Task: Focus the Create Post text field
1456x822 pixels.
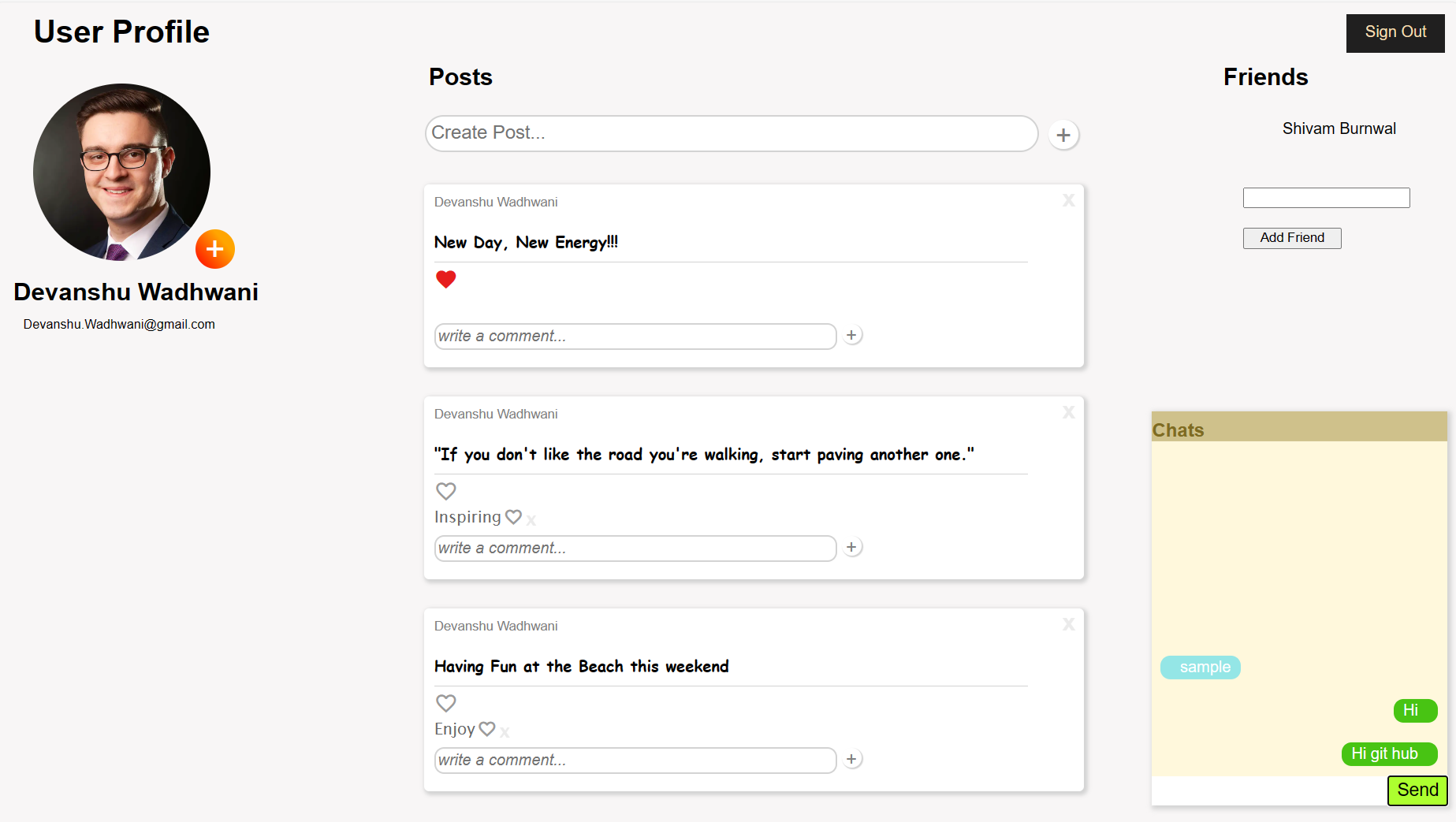Action: (x=731, y=133)
